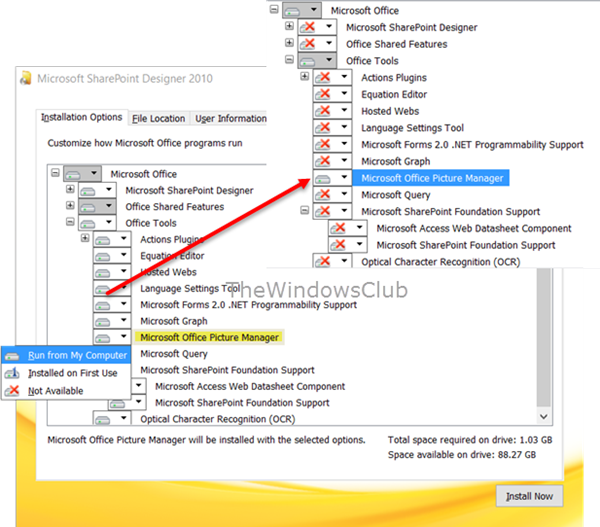
Task: Click drive icon beside highlighted blue Picture Manager row
Action: 323,179
